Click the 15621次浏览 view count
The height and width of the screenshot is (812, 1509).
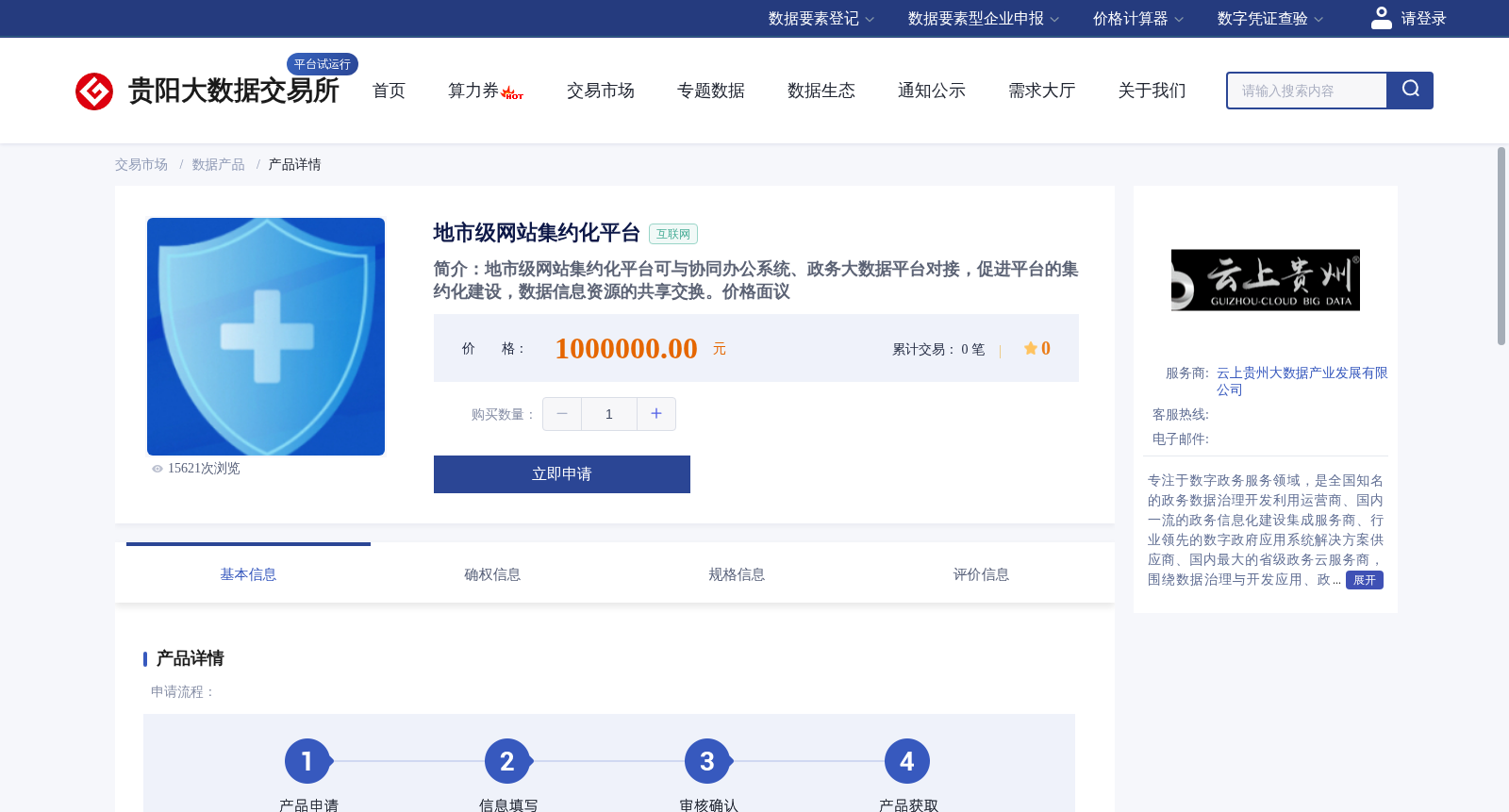click(x=204, y=469)
